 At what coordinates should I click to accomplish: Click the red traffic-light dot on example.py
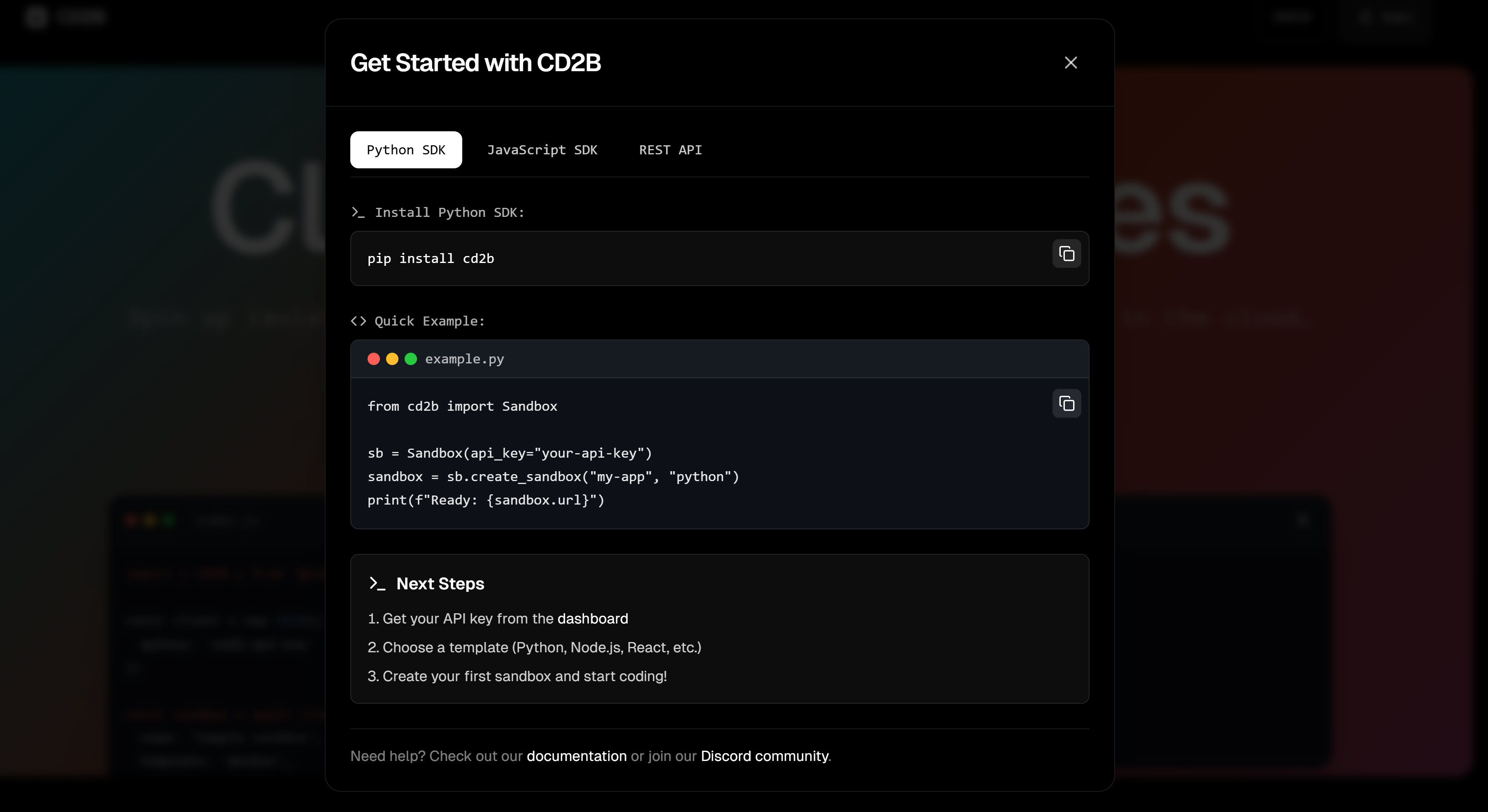point(374,358)
